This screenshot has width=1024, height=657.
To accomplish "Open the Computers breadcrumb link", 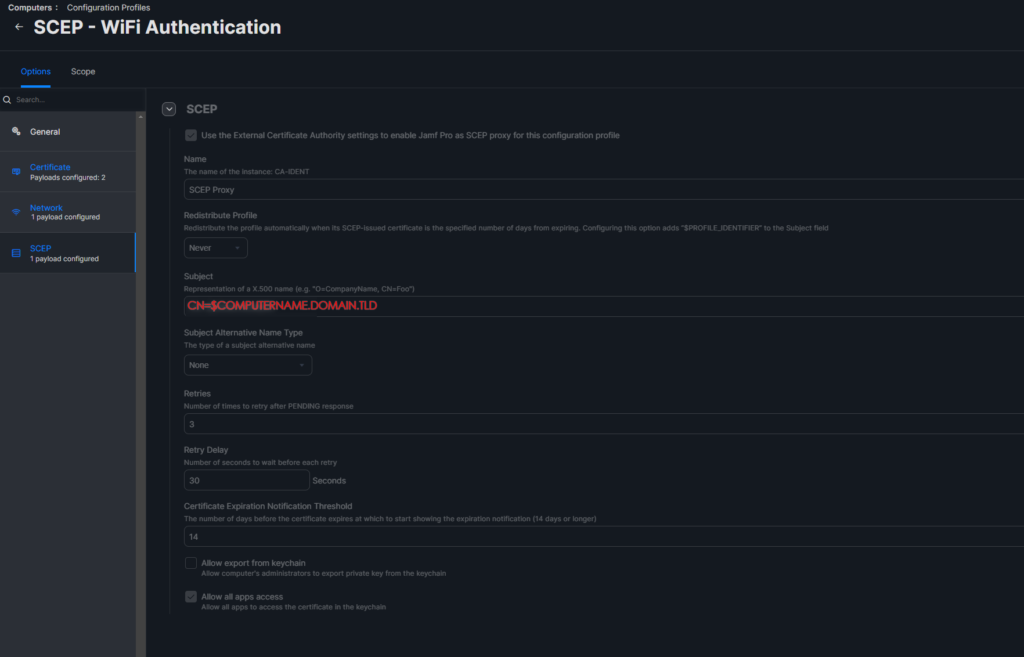I will click(x=30, y=8).
